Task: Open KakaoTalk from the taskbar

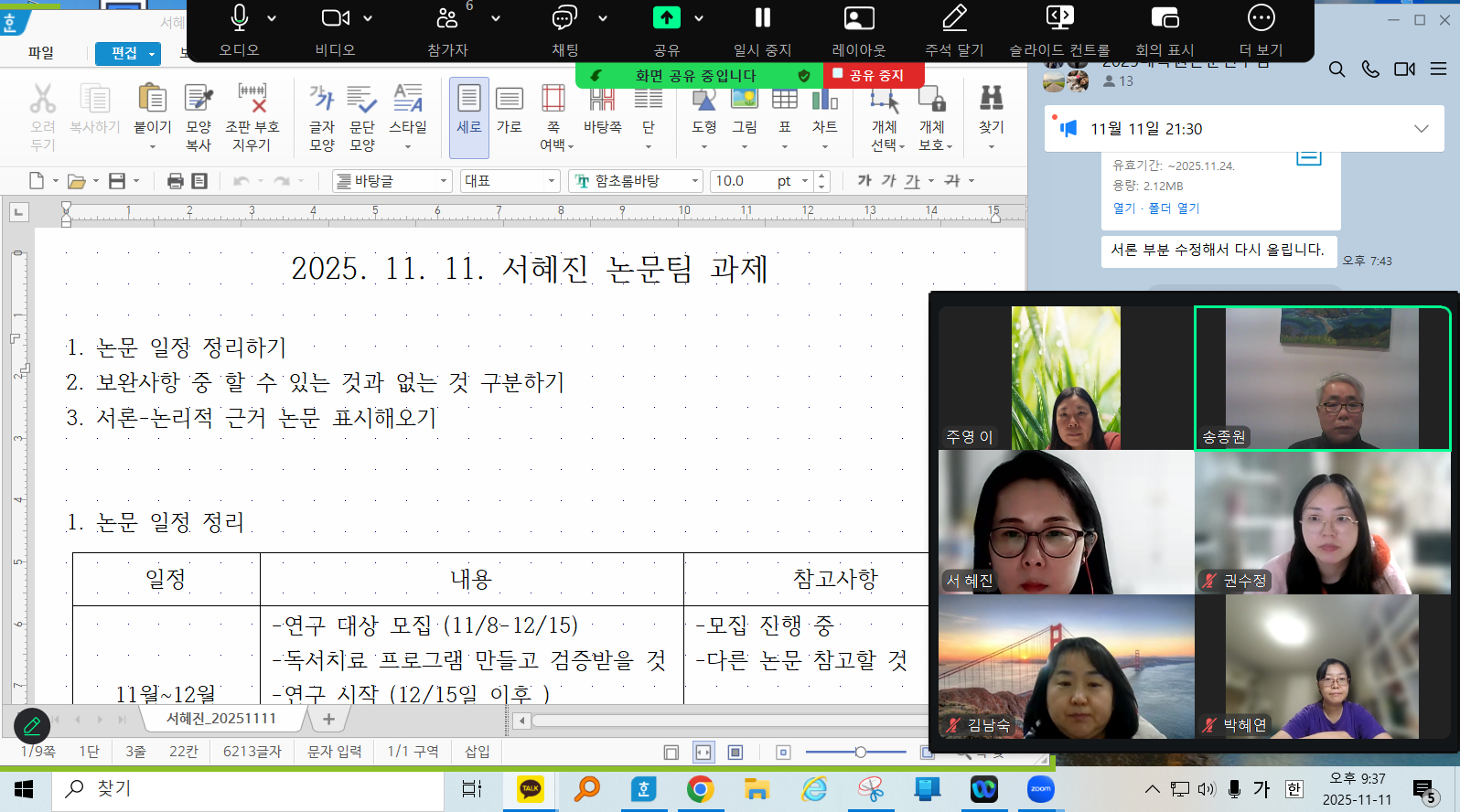Action: click(531, 789)
